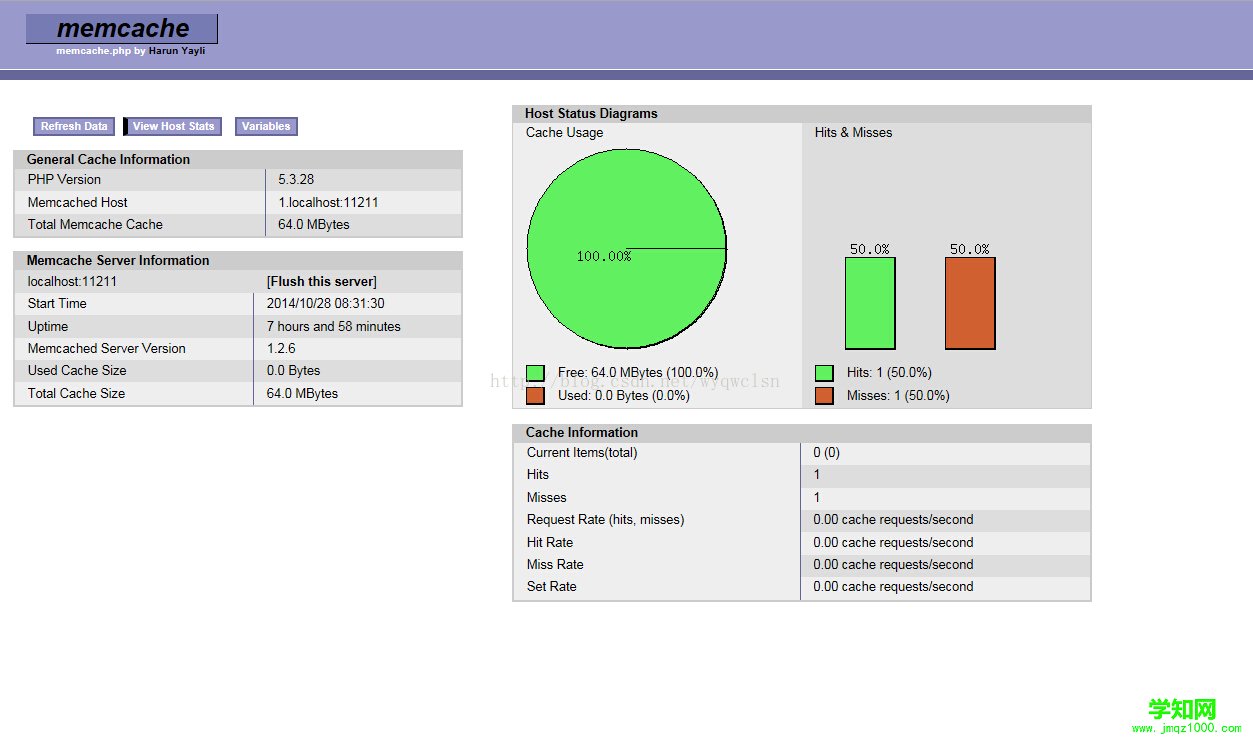
Task: Click the Misses: 1 (50.0%) legend text
Action: [898, 396]
